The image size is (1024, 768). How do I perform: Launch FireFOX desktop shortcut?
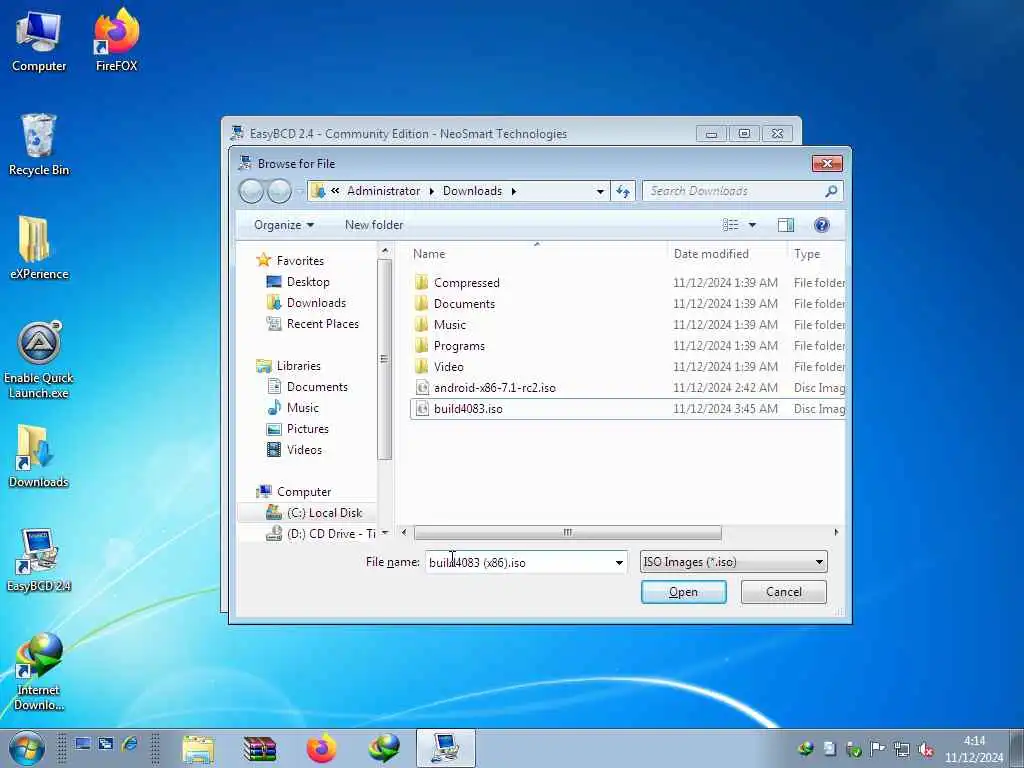coord(116,41)
